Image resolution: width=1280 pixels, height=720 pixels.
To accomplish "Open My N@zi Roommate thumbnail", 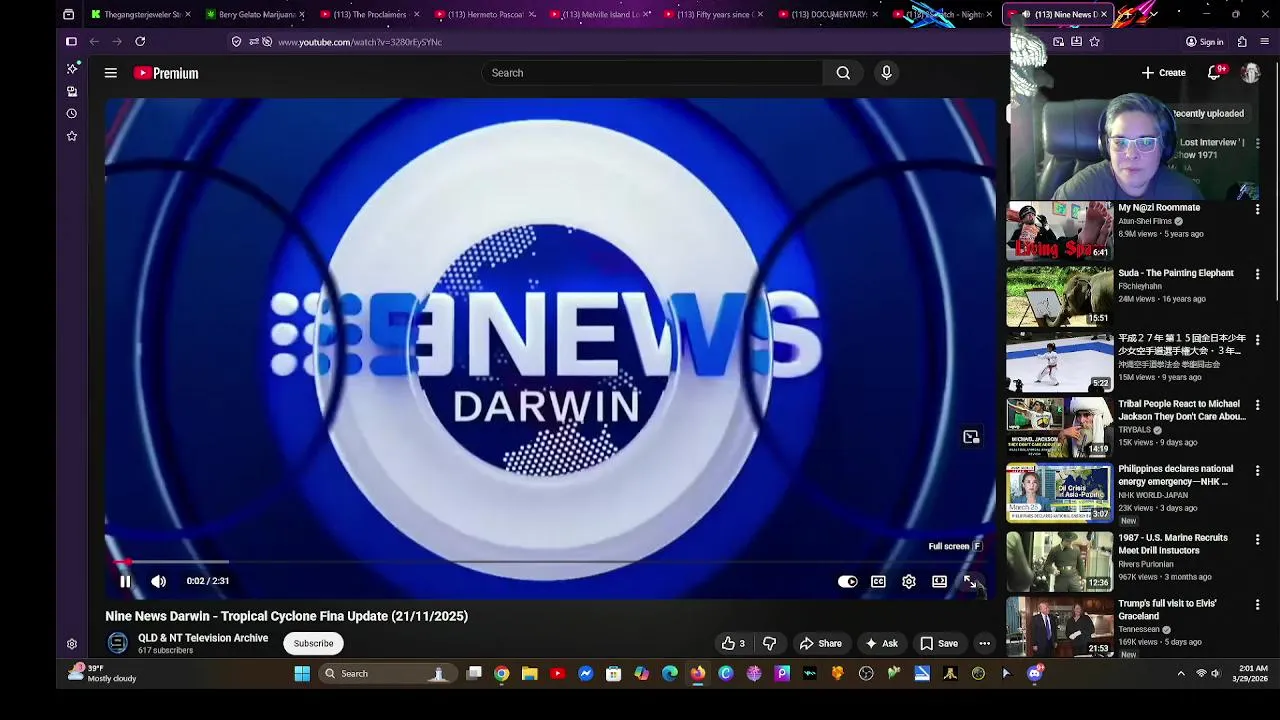I will [1059, 231].
